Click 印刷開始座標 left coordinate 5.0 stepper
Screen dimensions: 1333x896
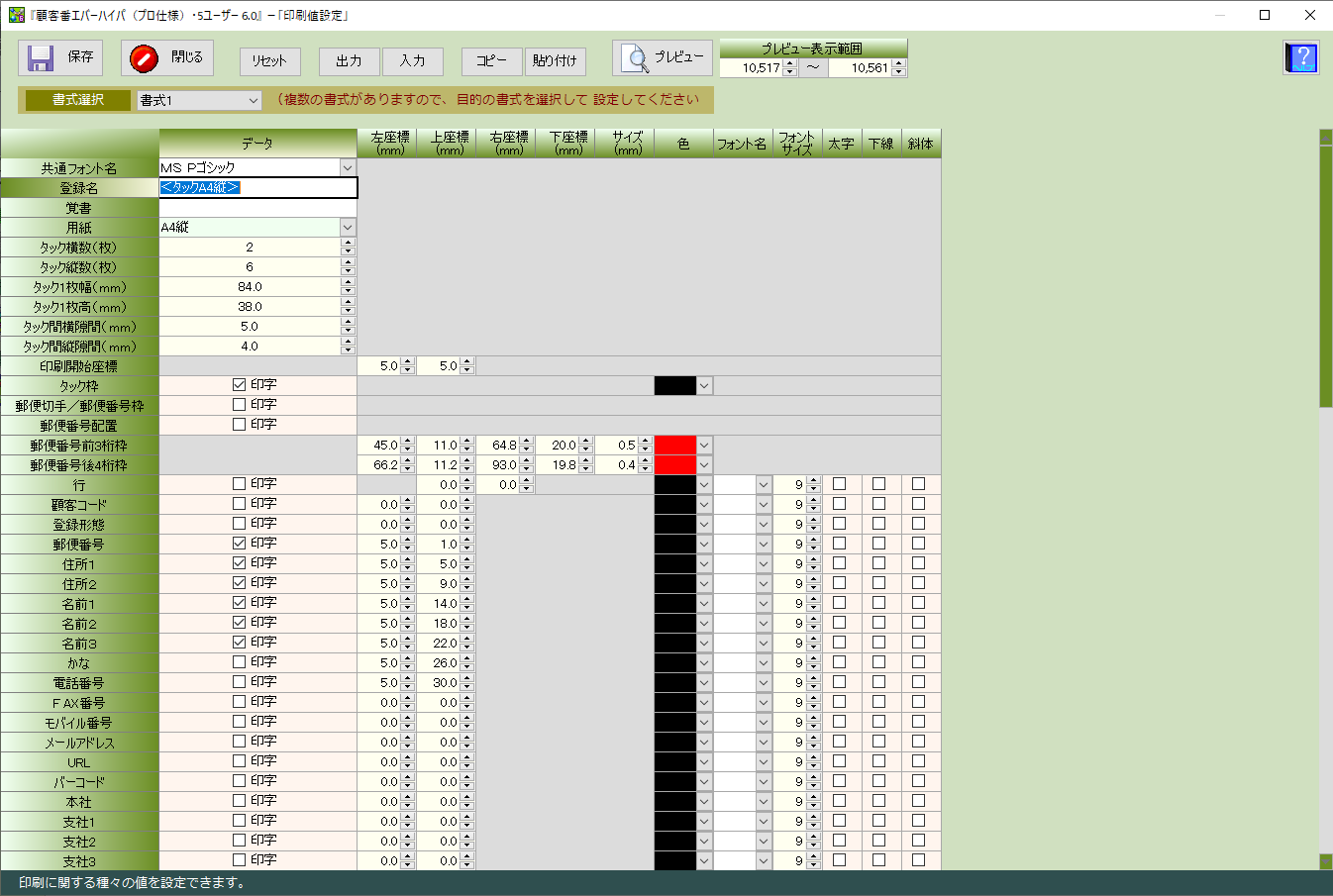tap(407, 366)
